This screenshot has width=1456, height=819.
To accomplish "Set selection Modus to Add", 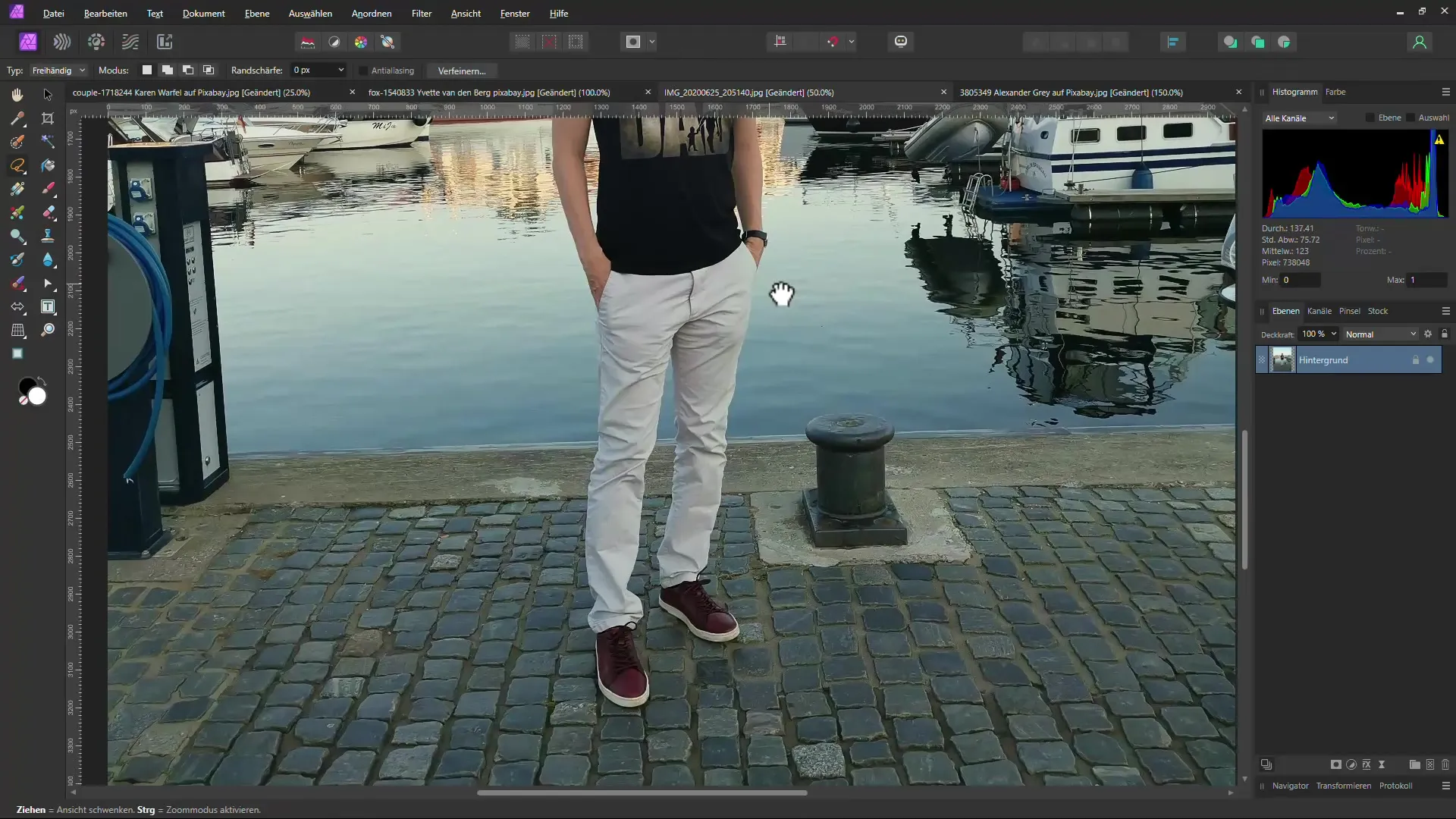I will [x=168, y=71].
